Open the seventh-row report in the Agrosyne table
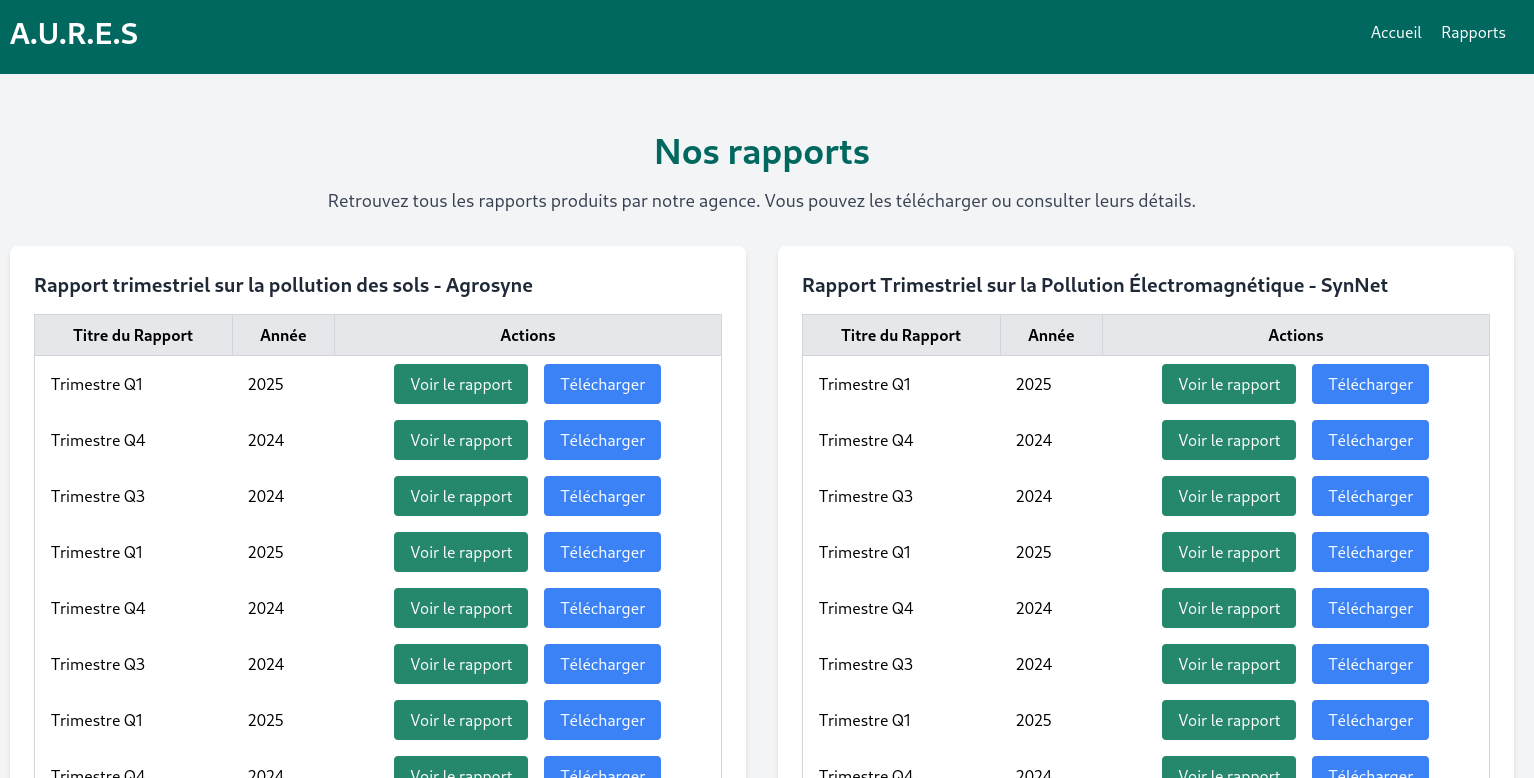This screenshot has height=778, width=1534. (460, 720)
